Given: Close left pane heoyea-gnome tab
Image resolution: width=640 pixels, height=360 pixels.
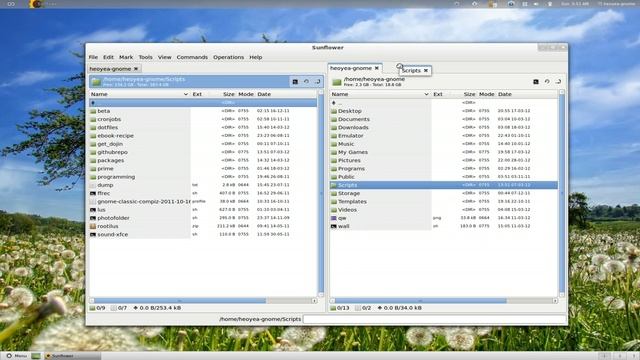Looking at the screenshot, I should point(136,69).
